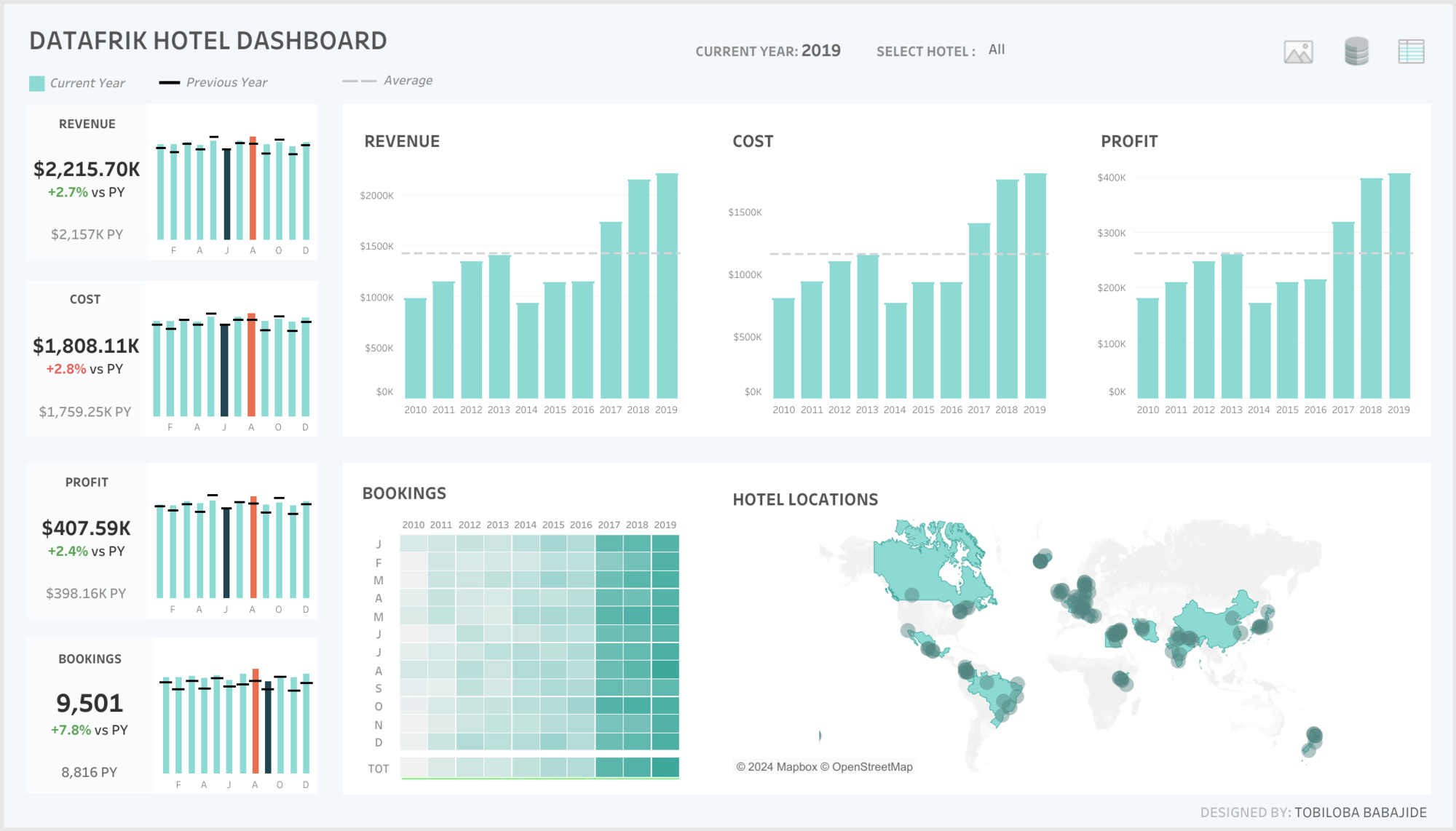1456x831 pixels.
Task: Open the Select Hotel dropdown showing All
Action: coord(997,49)
